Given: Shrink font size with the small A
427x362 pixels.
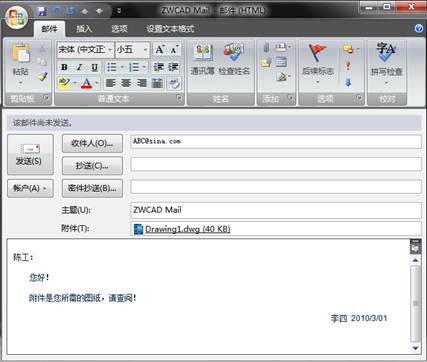Looking at the screenshot, I should click(x=174, y=50).
